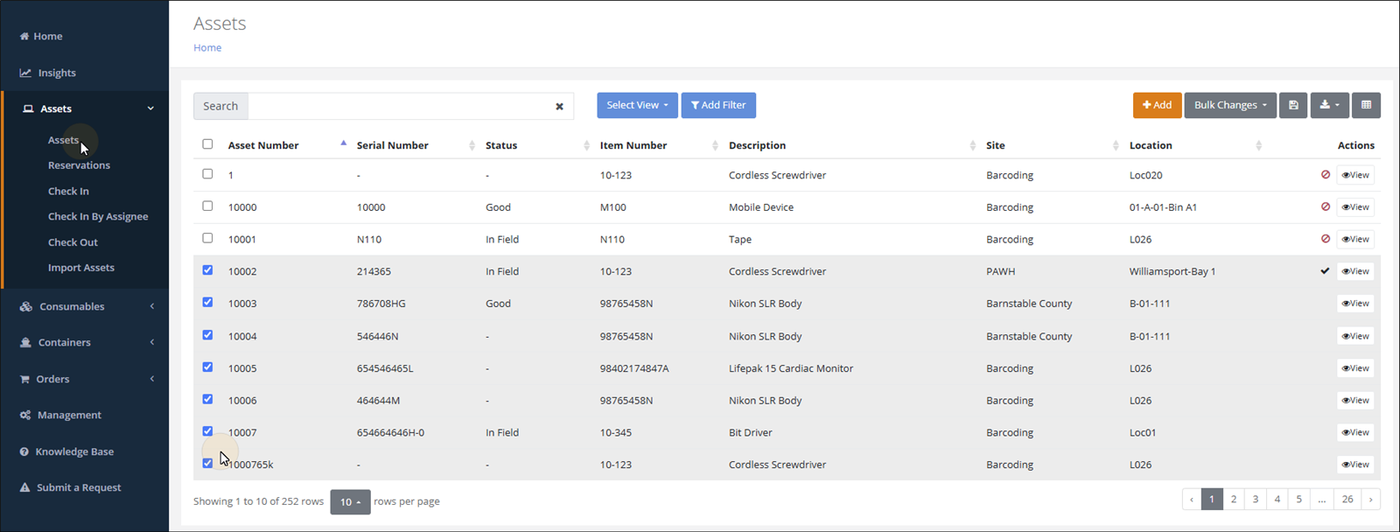The image size is (1400, 532).
Task: Go to pagination page 2
Action: point(1234,499)
